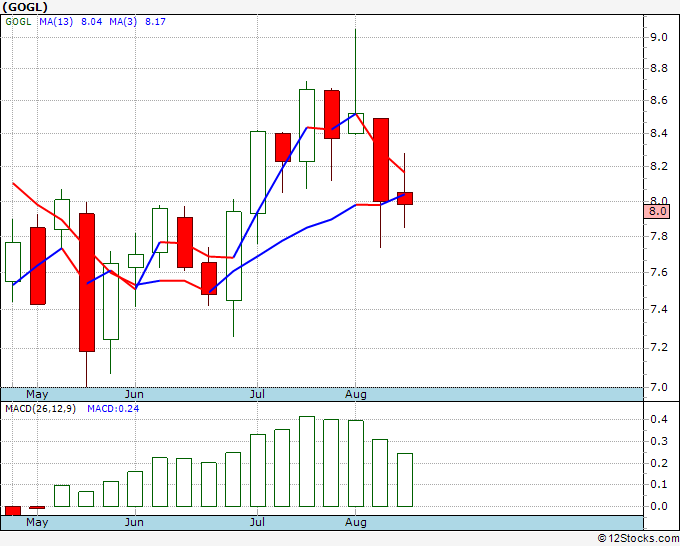Click Aug on the MACD time axis
Screen dimensions: 680x546
coord(356,522)
